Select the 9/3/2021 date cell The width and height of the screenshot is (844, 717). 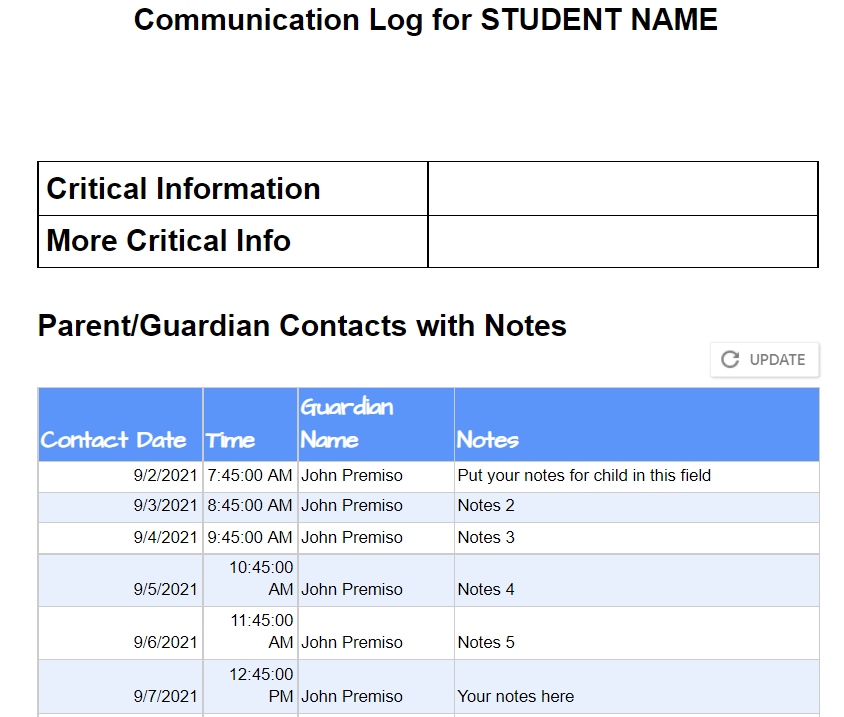[x=121, y=507]
